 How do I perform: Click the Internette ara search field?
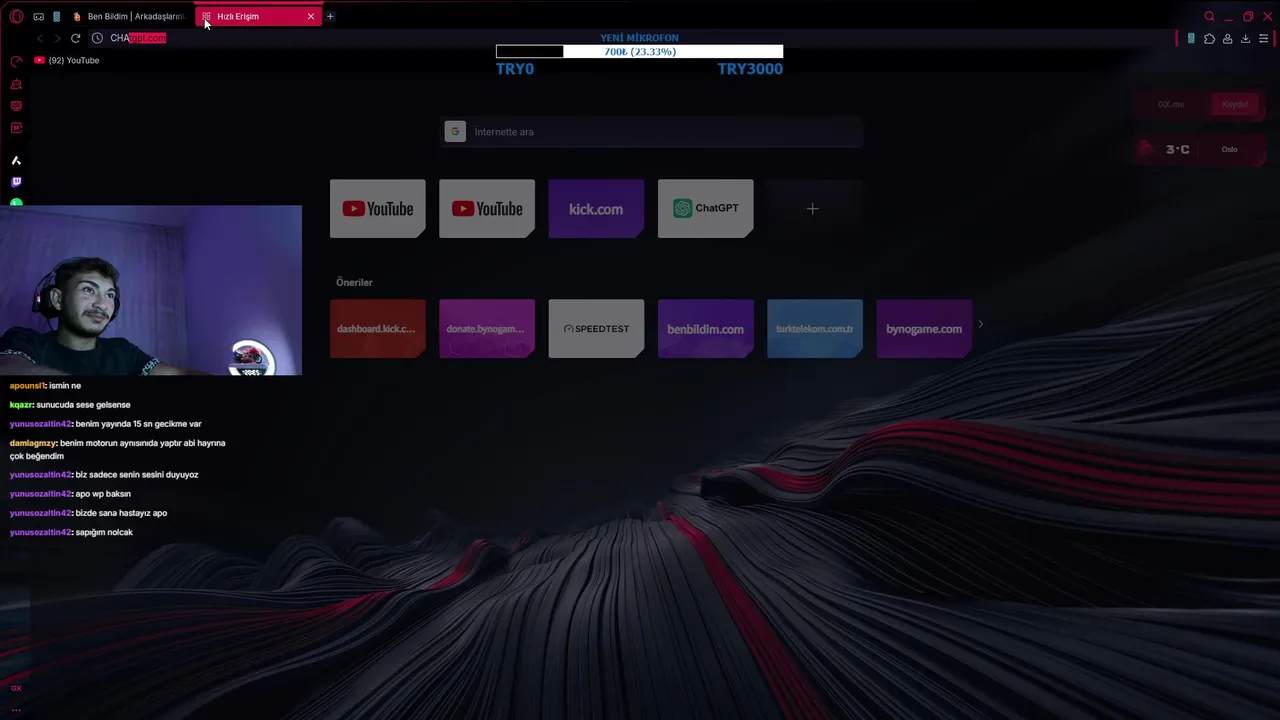click(x=652, y=132)
